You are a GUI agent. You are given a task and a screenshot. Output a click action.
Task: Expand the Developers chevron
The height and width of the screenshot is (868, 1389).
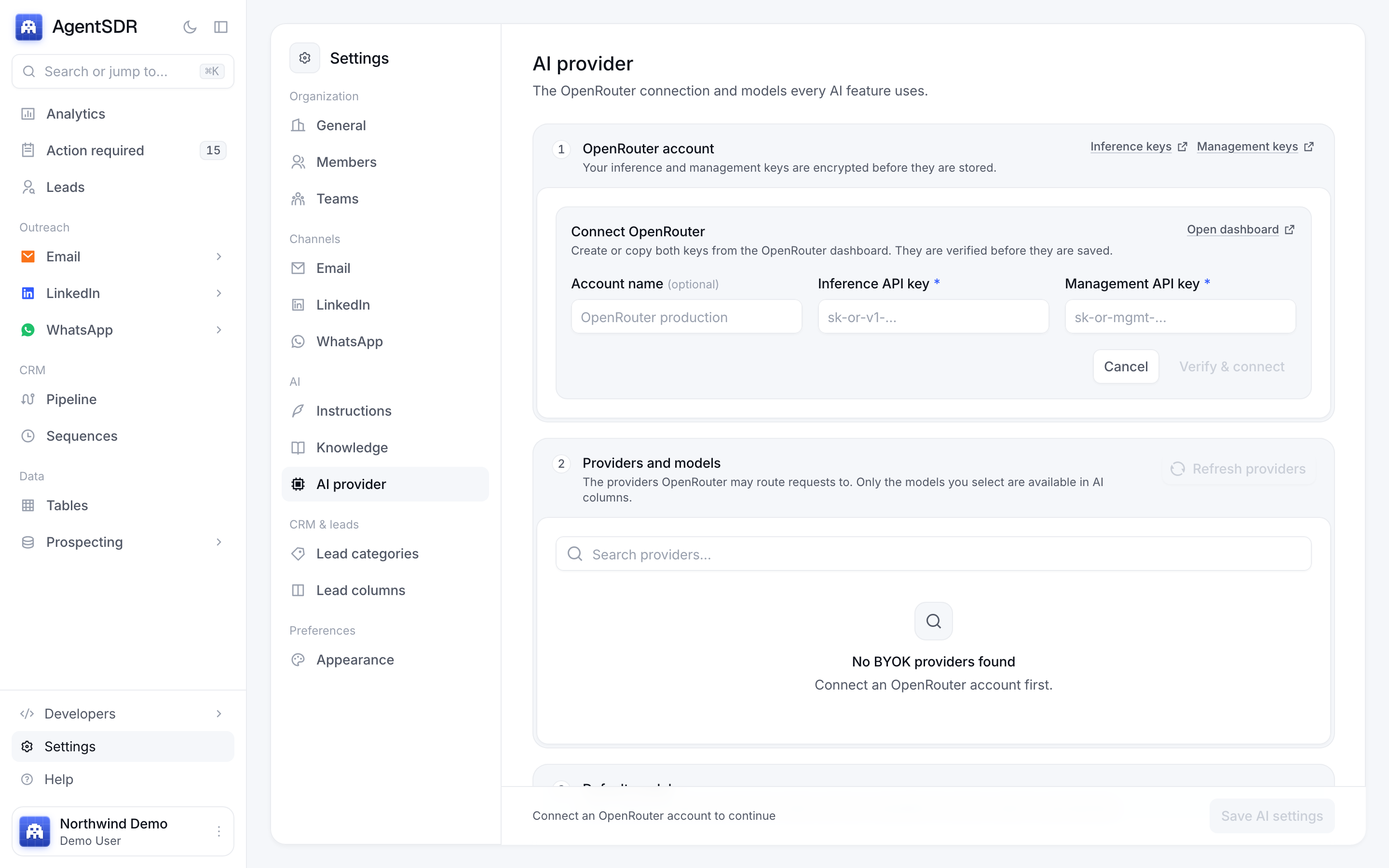(x=218, y=714)
